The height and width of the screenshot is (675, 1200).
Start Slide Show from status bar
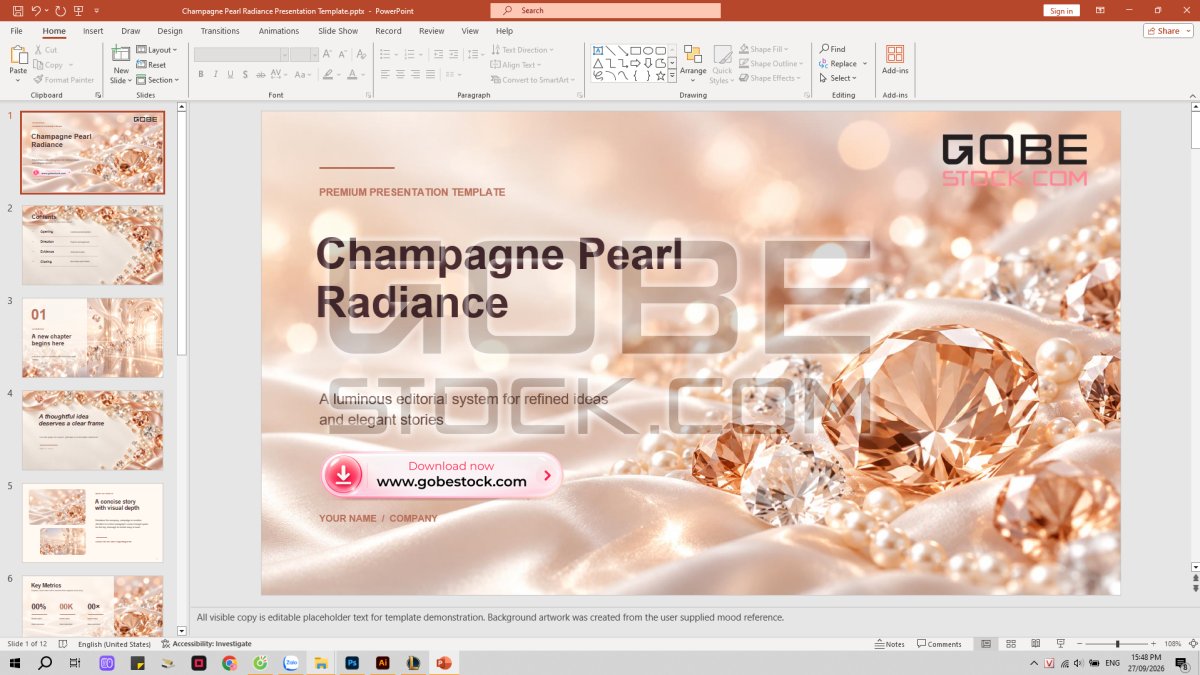[x=1060, y=644]
